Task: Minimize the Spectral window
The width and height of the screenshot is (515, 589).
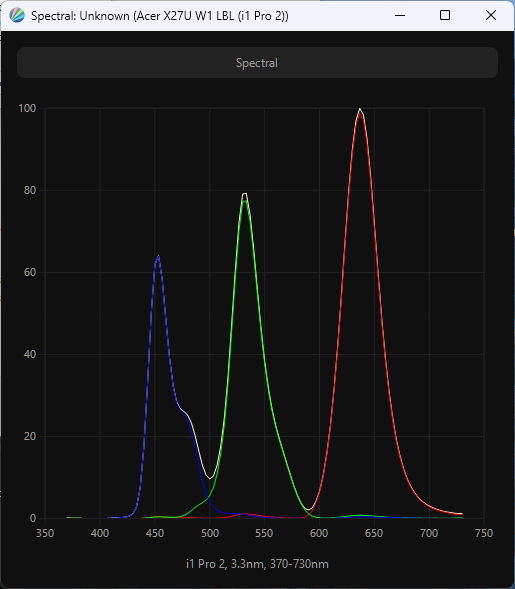Action: coord(400,15)
